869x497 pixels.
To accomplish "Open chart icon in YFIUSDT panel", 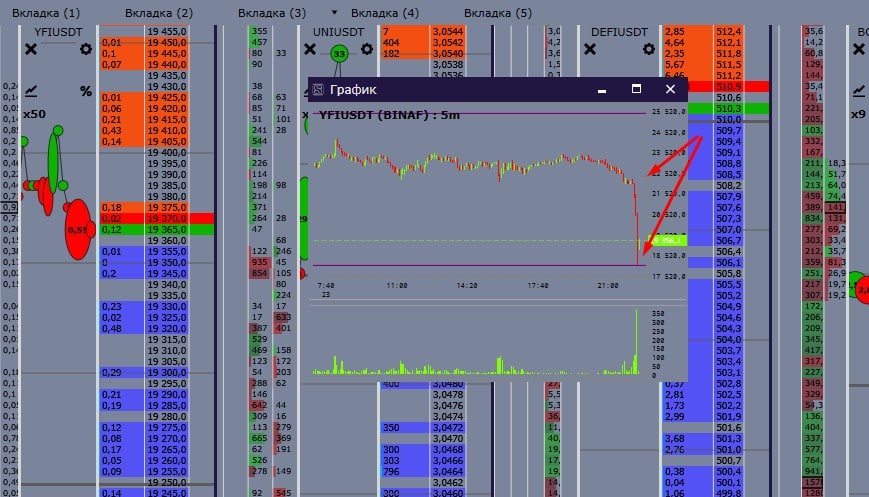I will coord(31,90).
